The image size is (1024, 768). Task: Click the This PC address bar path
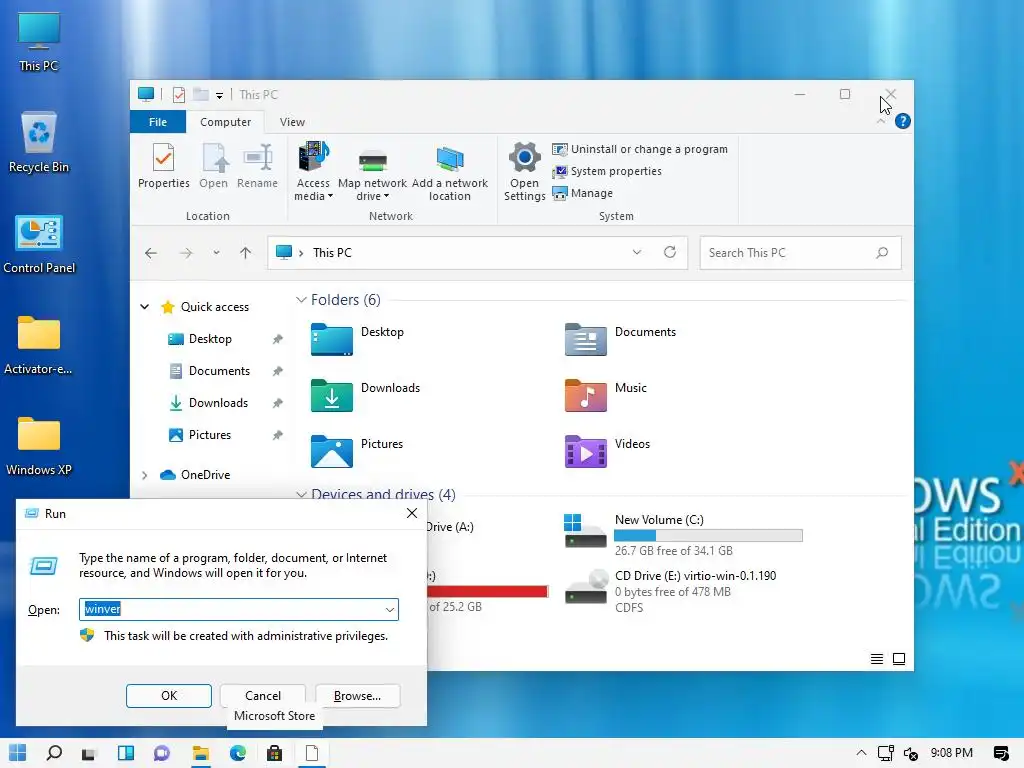tap(332, 253)
